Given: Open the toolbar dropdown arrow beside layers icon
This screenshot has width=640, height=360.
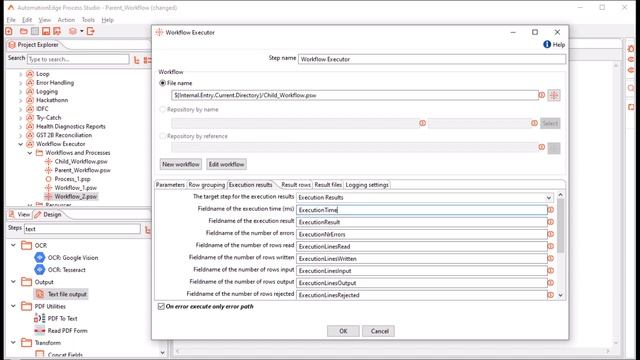Looking at the screenshot, I should click(82, 31).
